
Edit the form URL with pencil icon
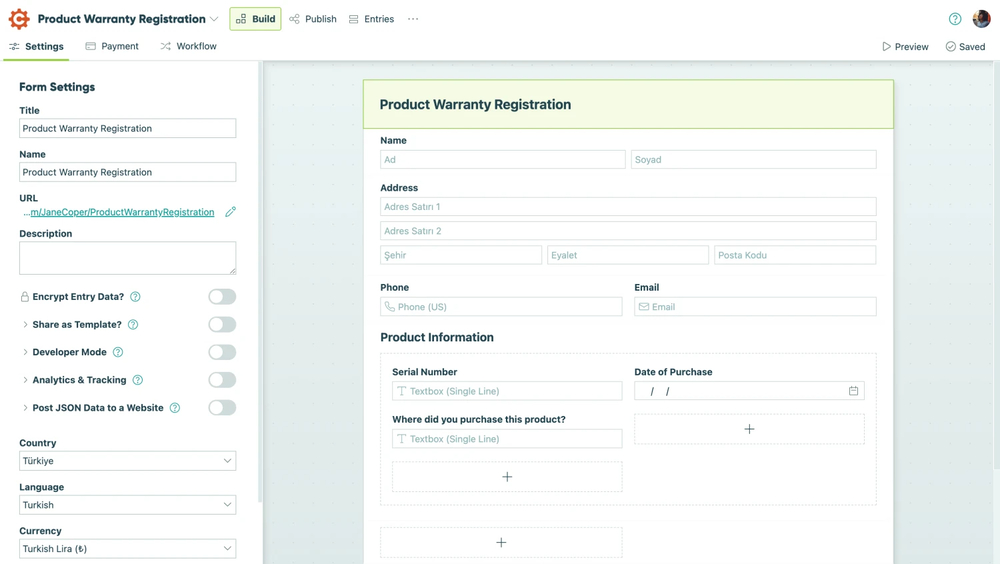(x=231, y=212)
